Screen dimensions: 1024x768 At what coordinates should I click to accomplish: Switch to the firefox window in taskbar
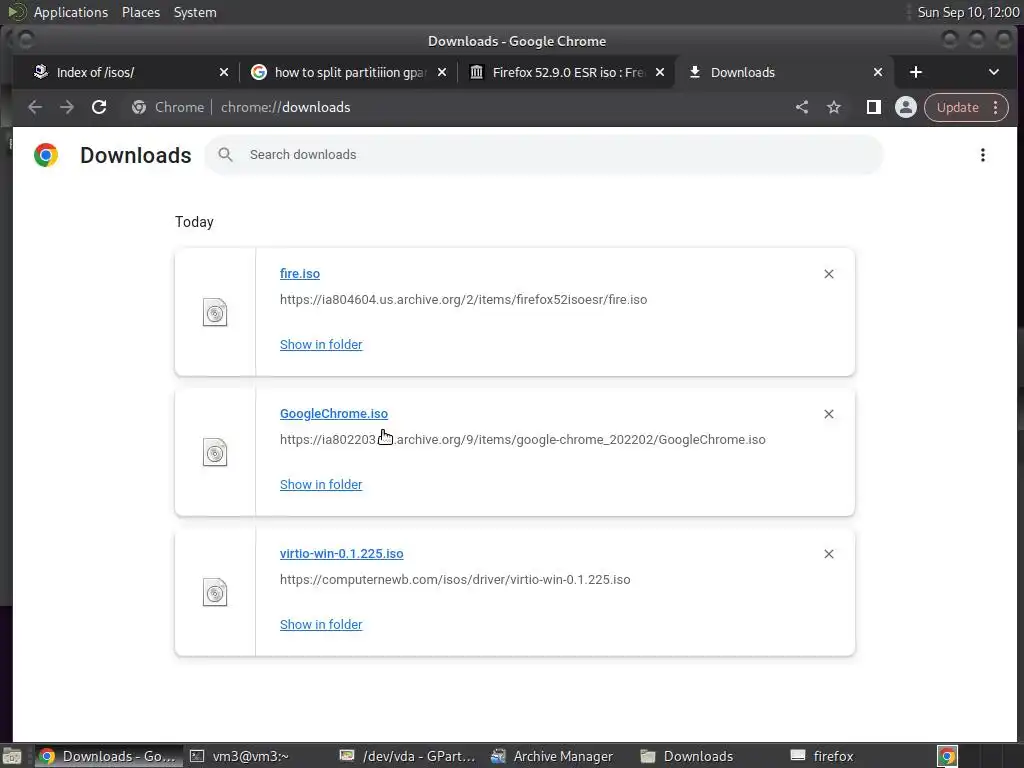pos(861,756)
